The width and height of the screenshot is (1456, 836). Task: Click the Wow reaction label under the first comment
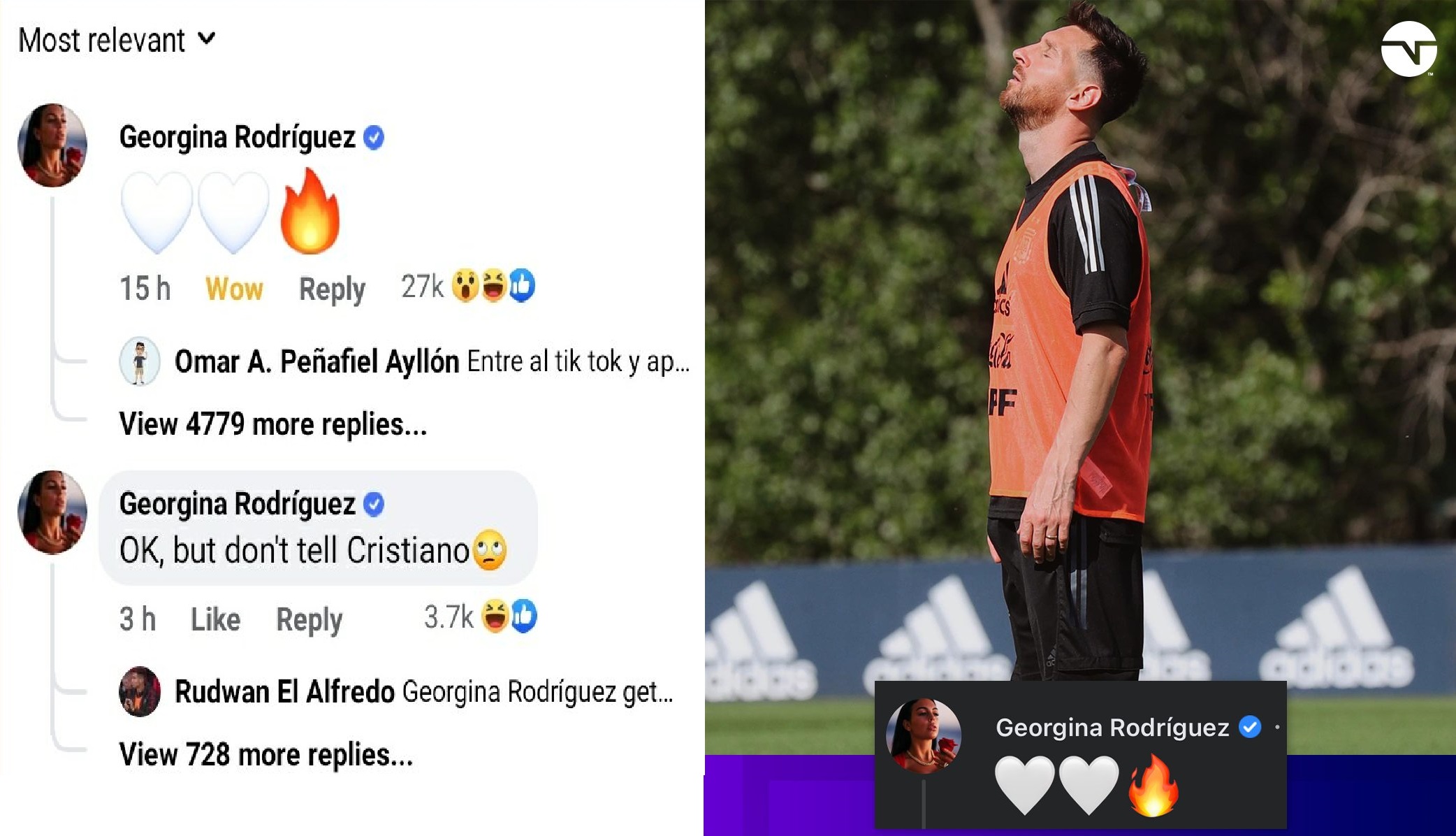(234, 289)
